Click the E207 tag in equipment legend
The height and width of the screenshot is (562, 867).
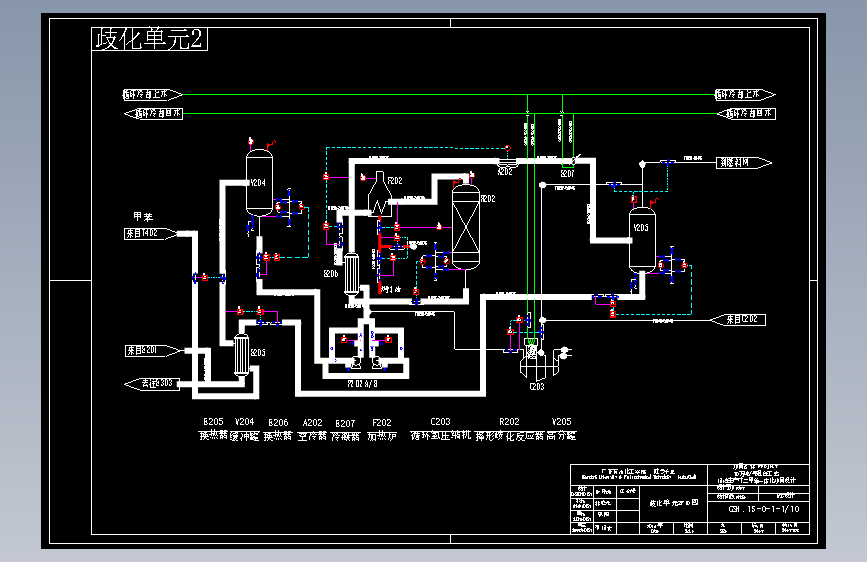coord(345,423)
